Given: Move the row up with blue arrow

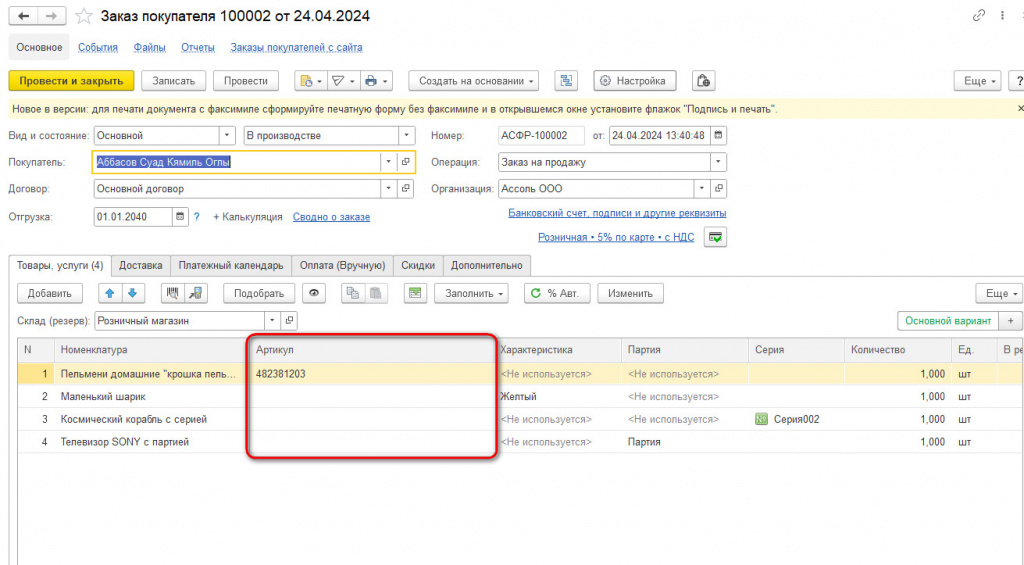Looking at the screenshot, I should point(110,293).
